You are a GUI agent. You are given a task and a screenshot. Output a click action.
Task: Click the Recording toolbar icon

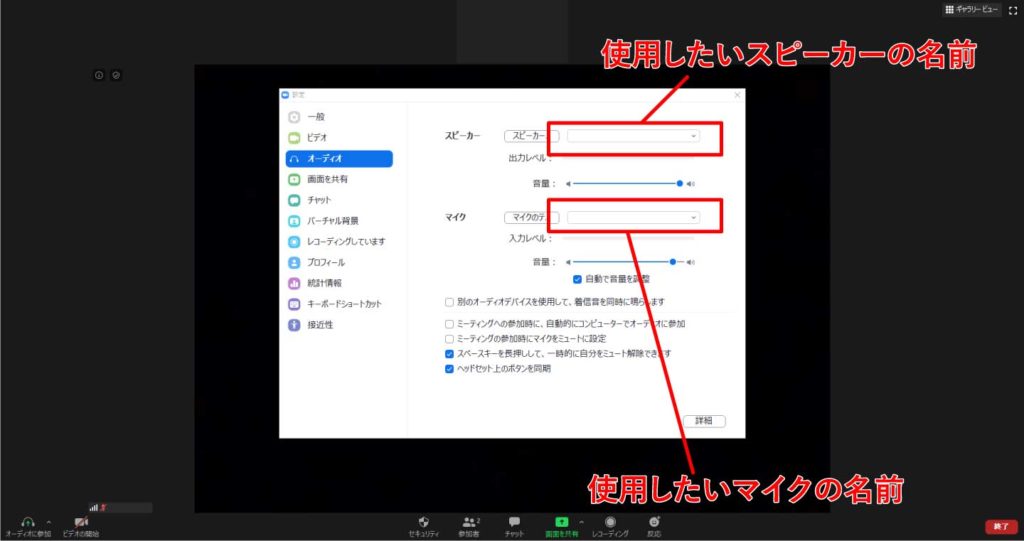pyautogui.click(x=610, y=522)
